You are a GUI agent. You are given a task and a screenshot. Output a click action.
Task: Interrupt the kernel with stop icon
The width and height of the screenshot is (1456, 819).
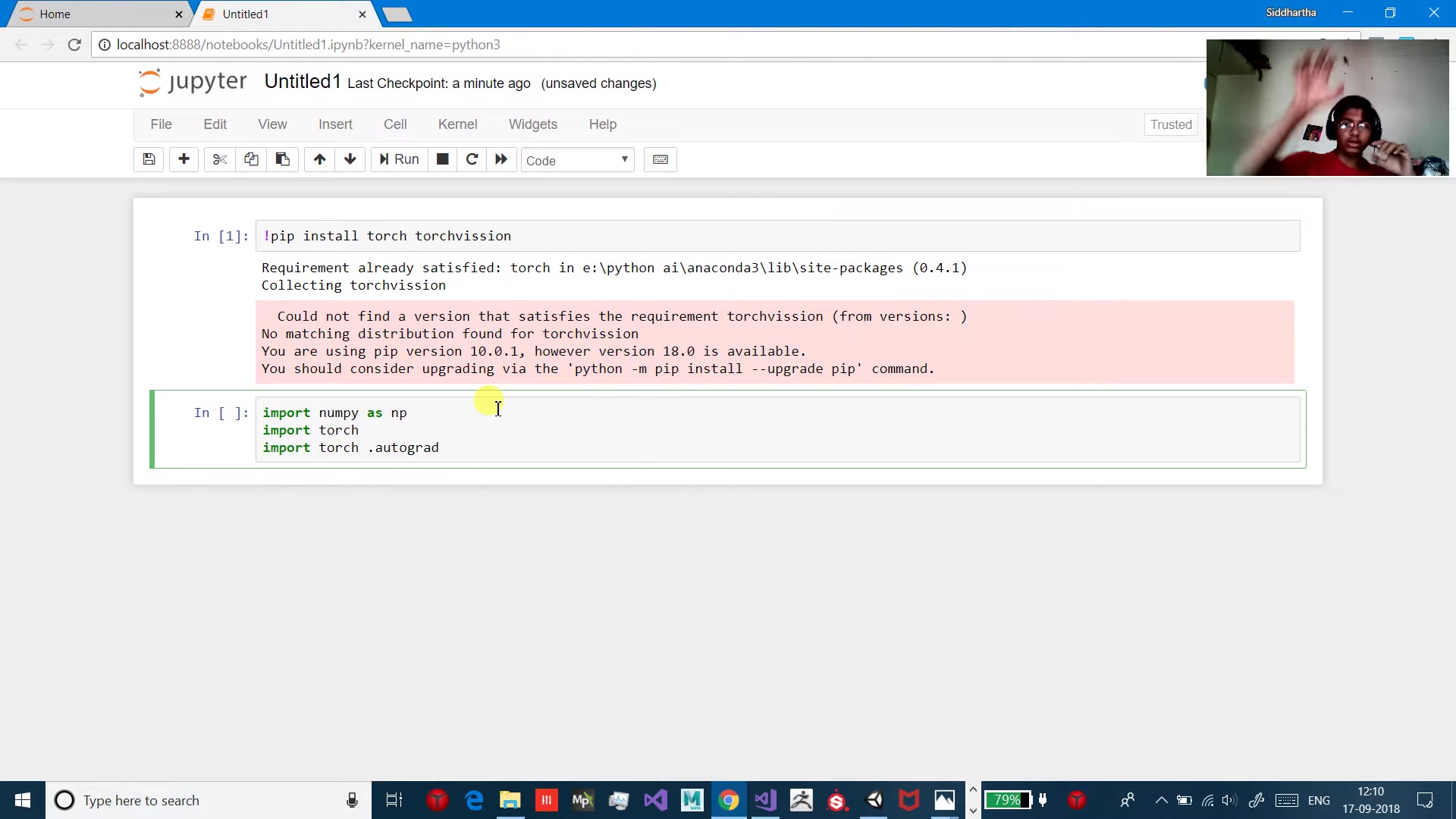tap(442, 159)
